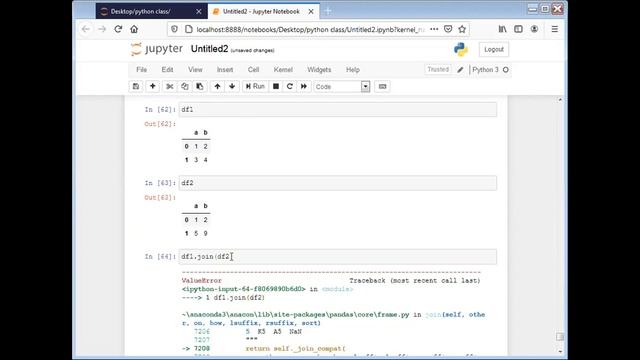Click the tracking protection shield icon
Screen dimensions: 640x360
174,29
